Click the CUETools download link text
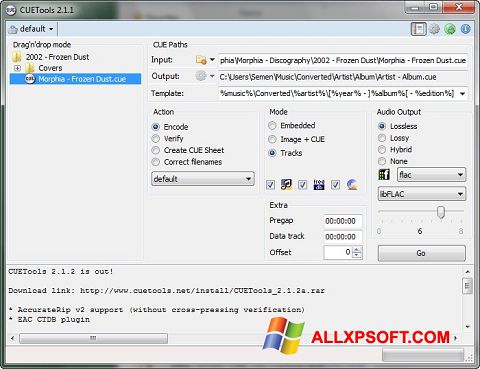The height and width of the screenshot is (369, 480). coord(202,291)
